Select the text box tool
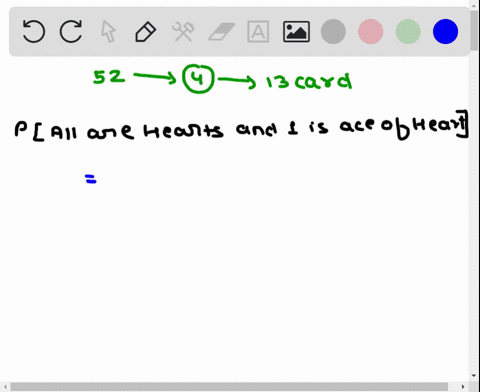The image size is (480, 392). click(258, 32)
